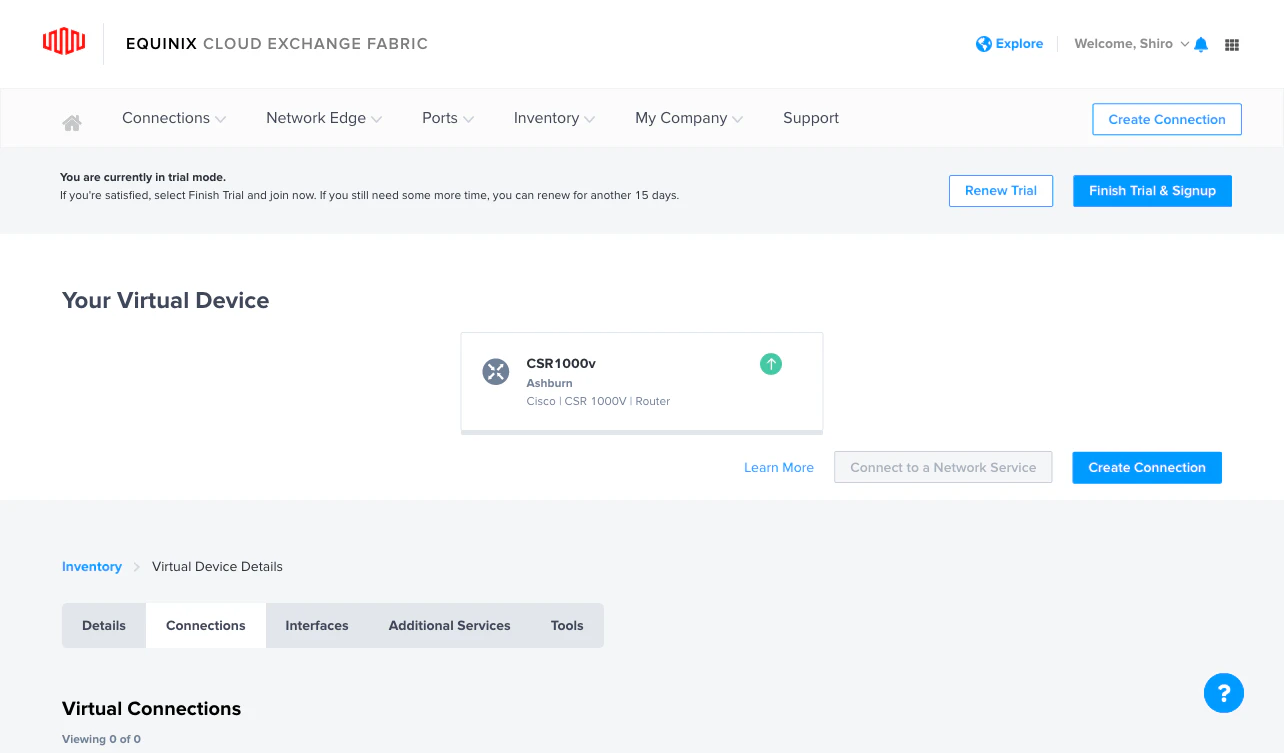Click the green up-arrow status icon
Screen dimensions: 1284x753
point(770,364)
